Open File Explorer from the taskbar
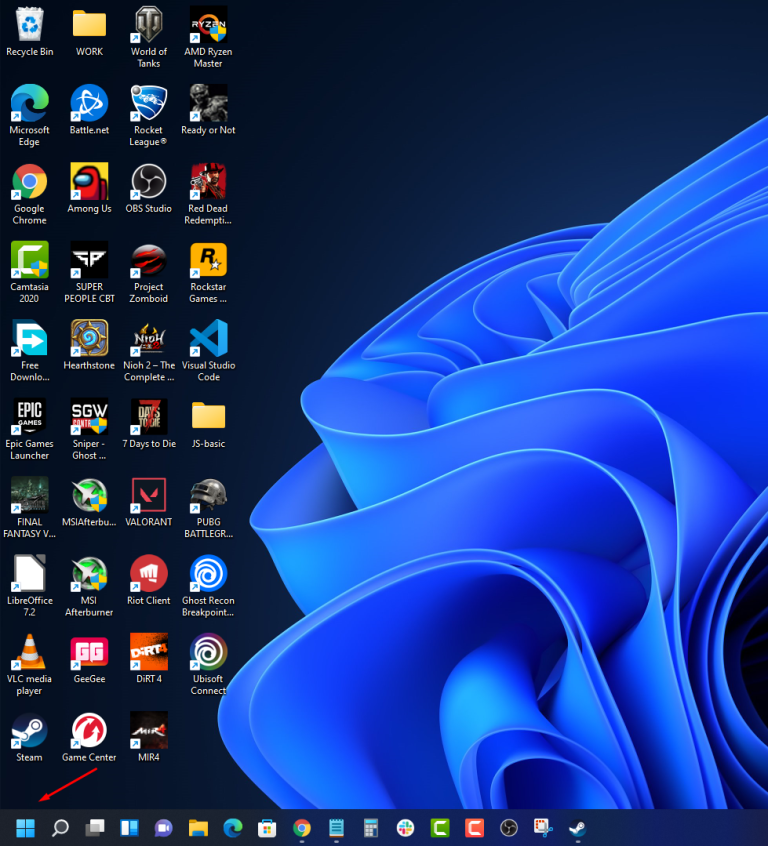This screenshot has width=768, height=846. click(198, 827)
